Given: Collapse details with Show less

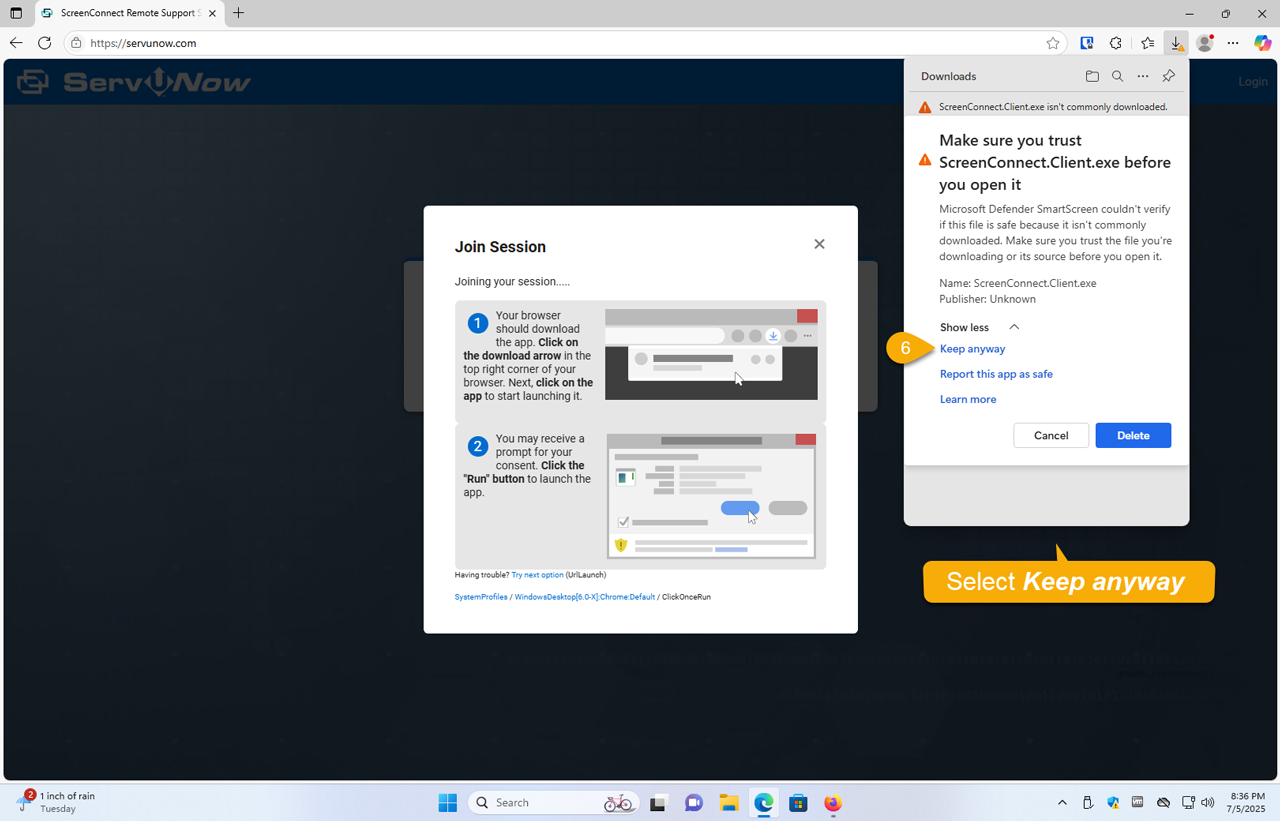Looking at the screenshot, I should 979,327.
